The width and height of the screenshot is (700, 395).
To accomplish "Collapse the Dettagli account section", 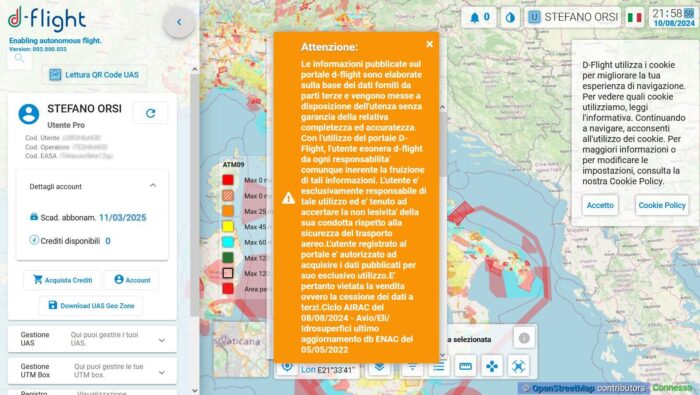I will coord(153,186).
